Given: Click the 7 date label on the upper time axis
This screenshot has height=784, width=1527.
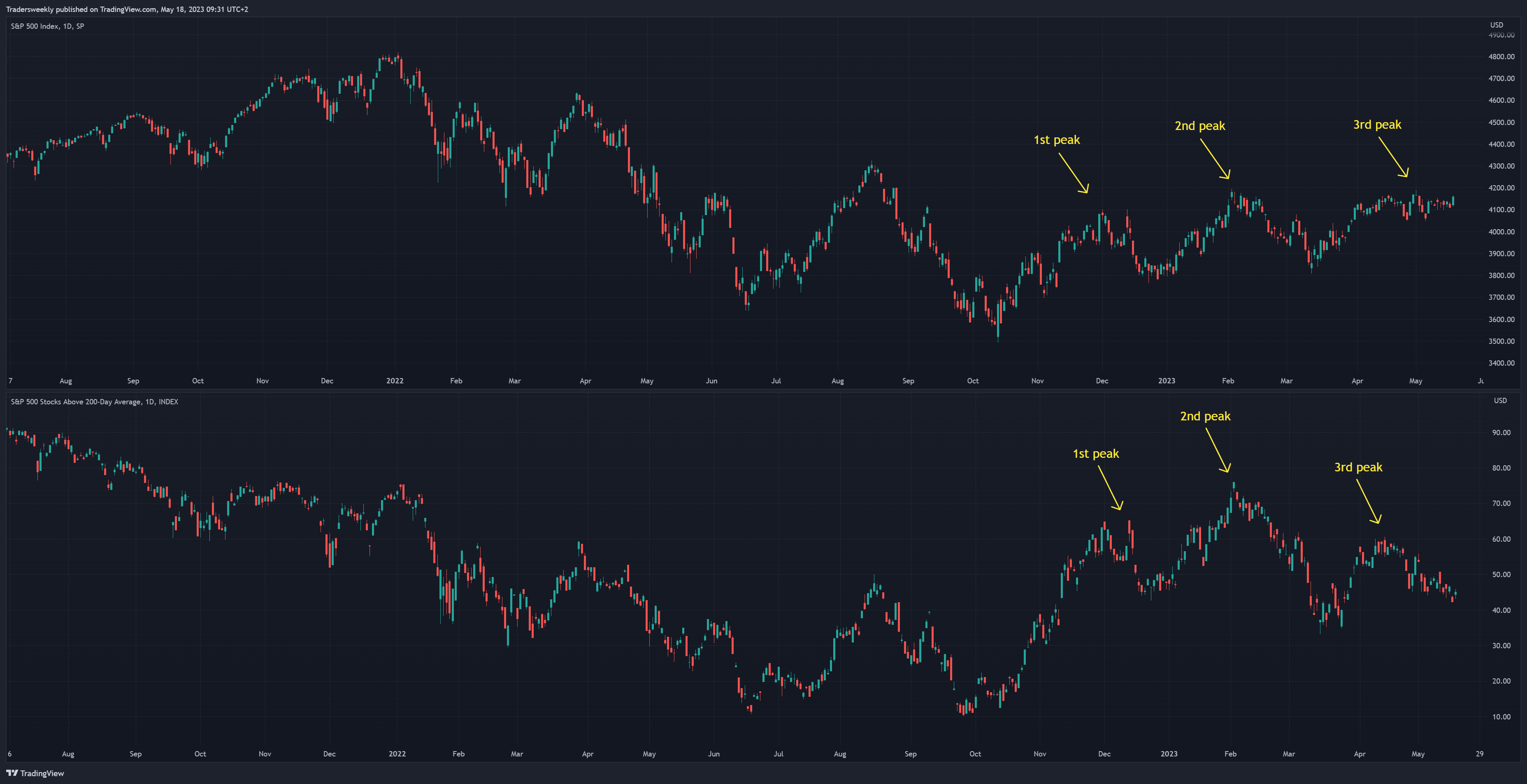Looking at the screenshot, I should pos(10,381).
